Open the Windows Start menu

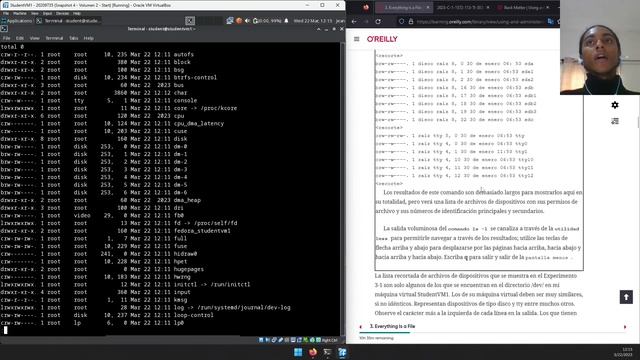298,352
